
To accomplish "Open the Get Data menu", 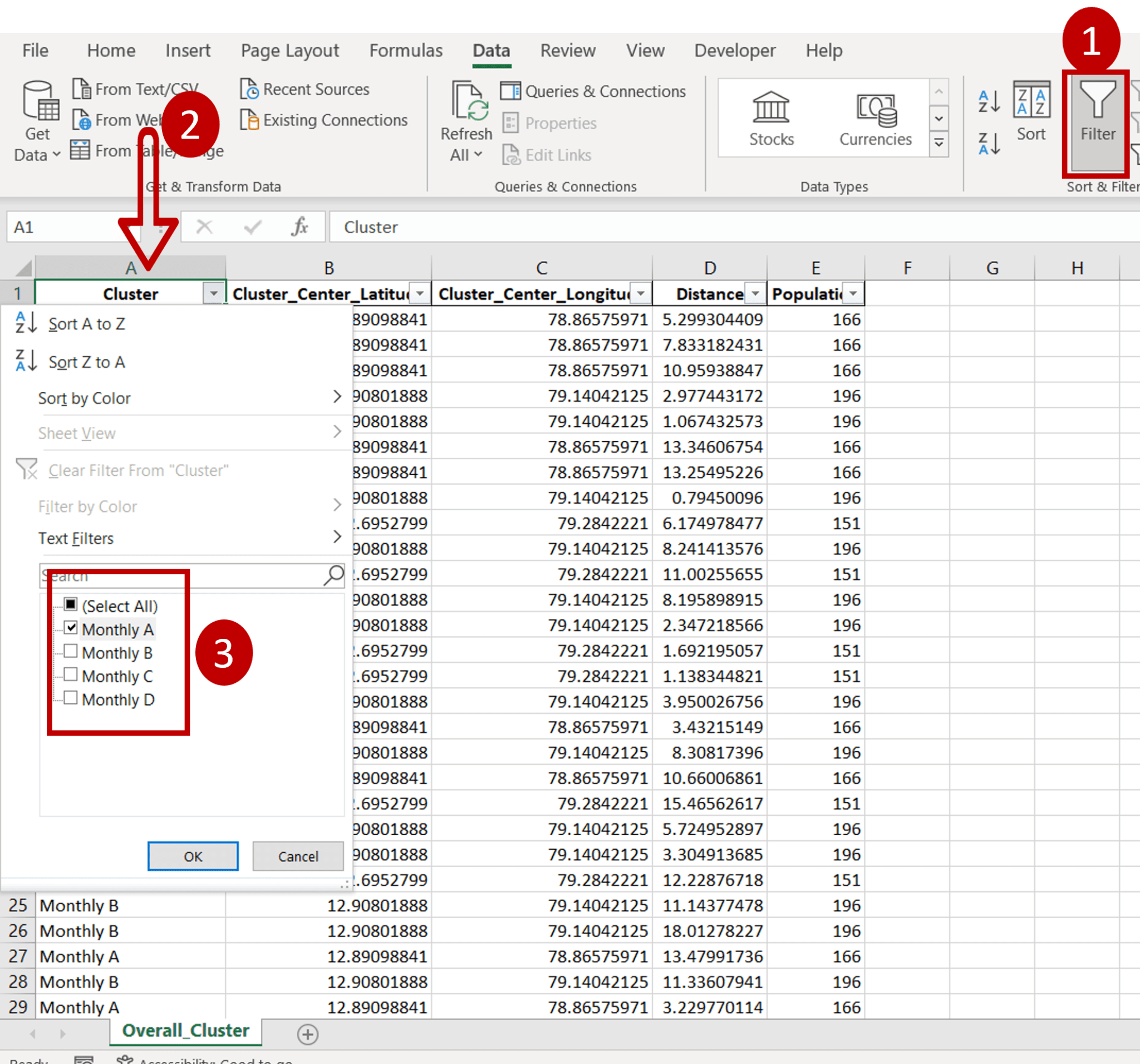I will coord(38,120).
